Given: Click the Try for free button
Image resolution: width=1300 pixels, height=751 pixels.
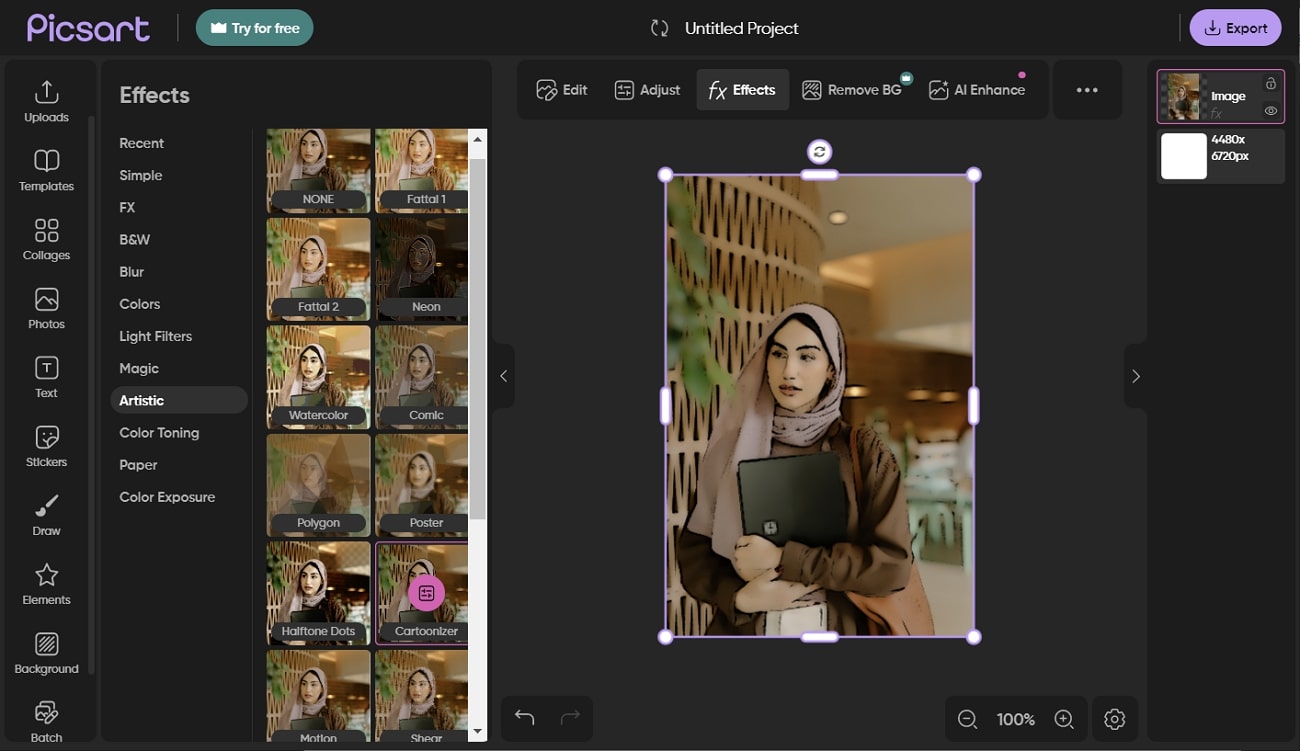Looking at the screenshot, I should 255,28.
